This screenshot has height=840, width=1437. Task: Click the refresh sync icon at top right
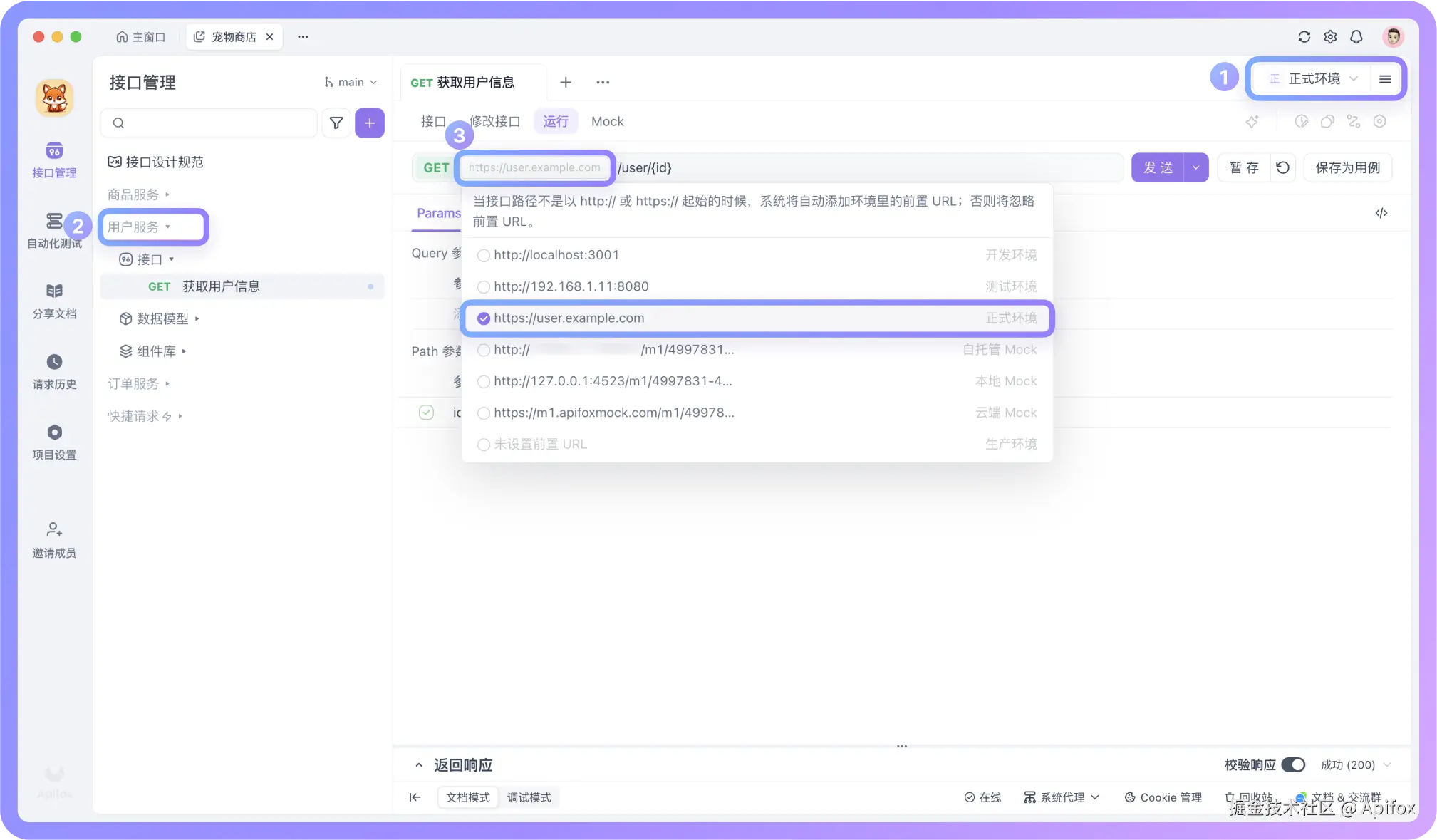click(x=1304, y=37)
